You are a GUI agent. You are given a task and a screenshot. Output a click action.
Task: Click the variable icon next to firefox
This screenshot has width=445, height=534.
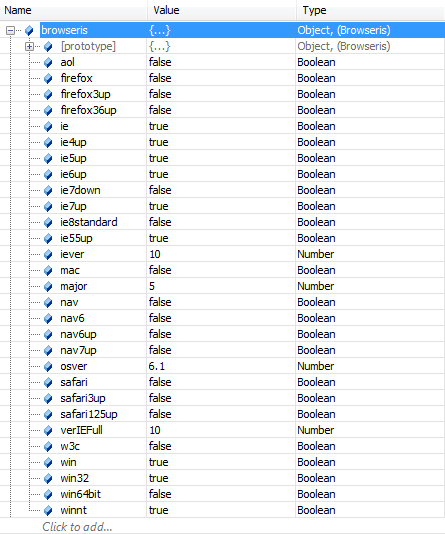[x=48, y=79]
